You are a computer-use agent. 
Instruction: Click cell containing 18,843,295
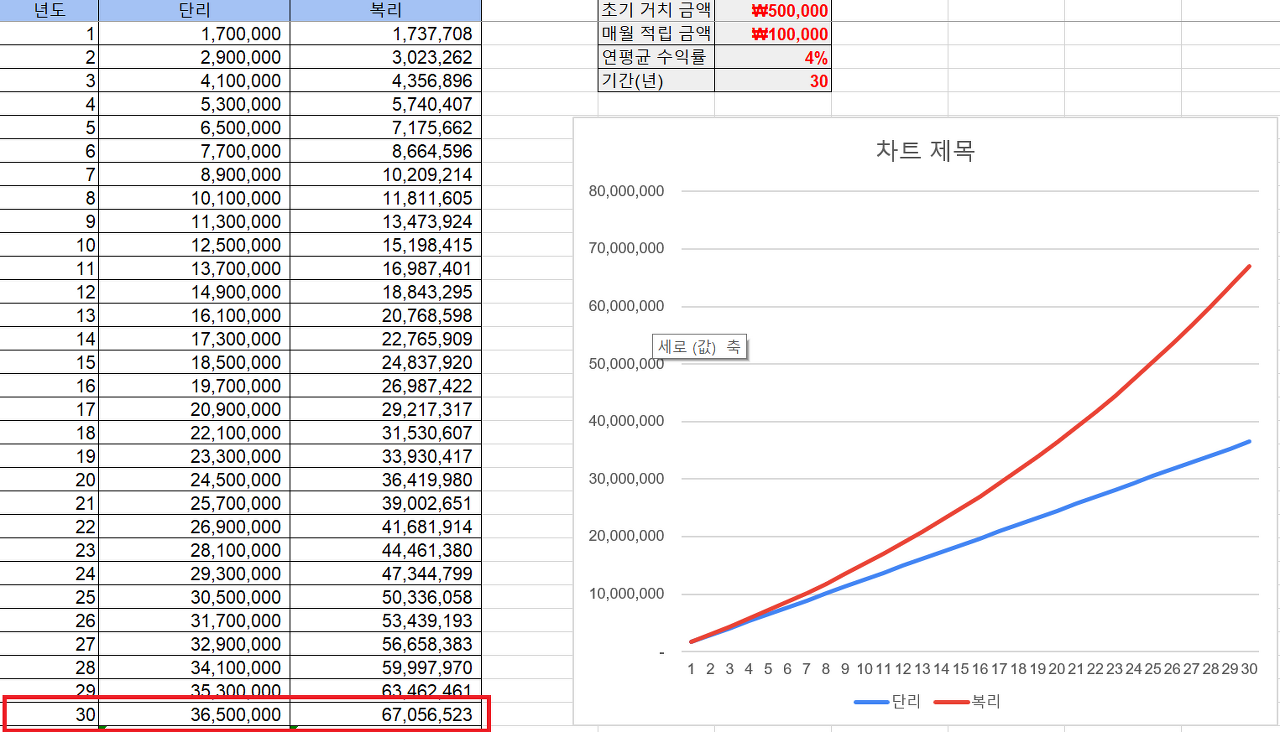[x=385, y=292]
